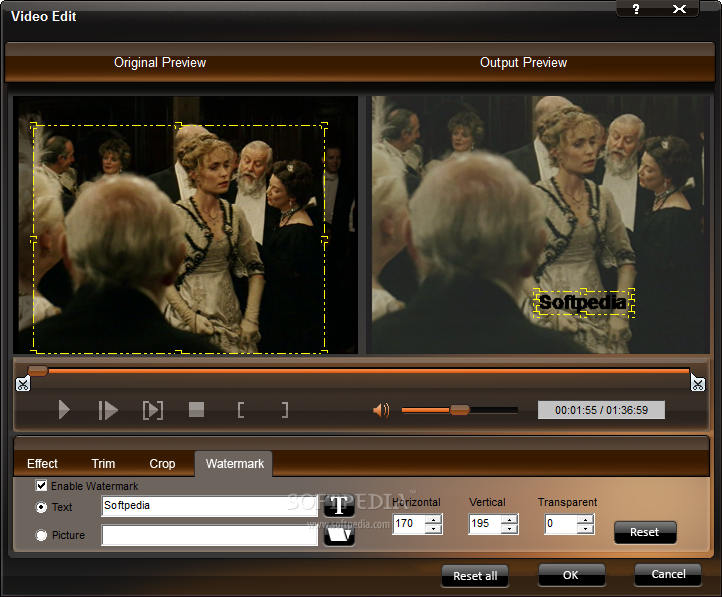Screen dimensions: 722x597
Task: Open the Crop tab
Action: [162, 464]
